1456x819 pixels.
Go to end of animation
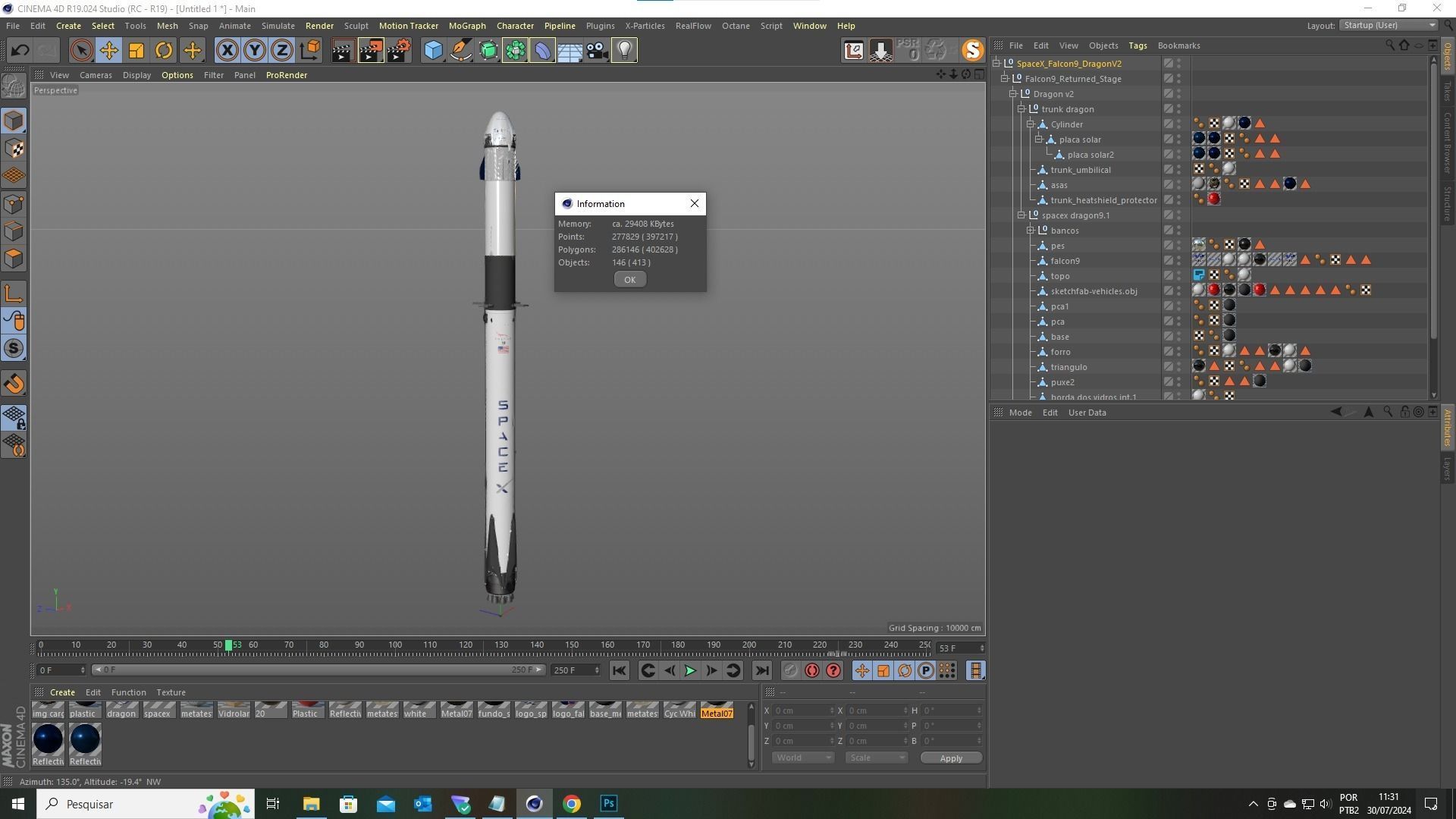[762, 670]
